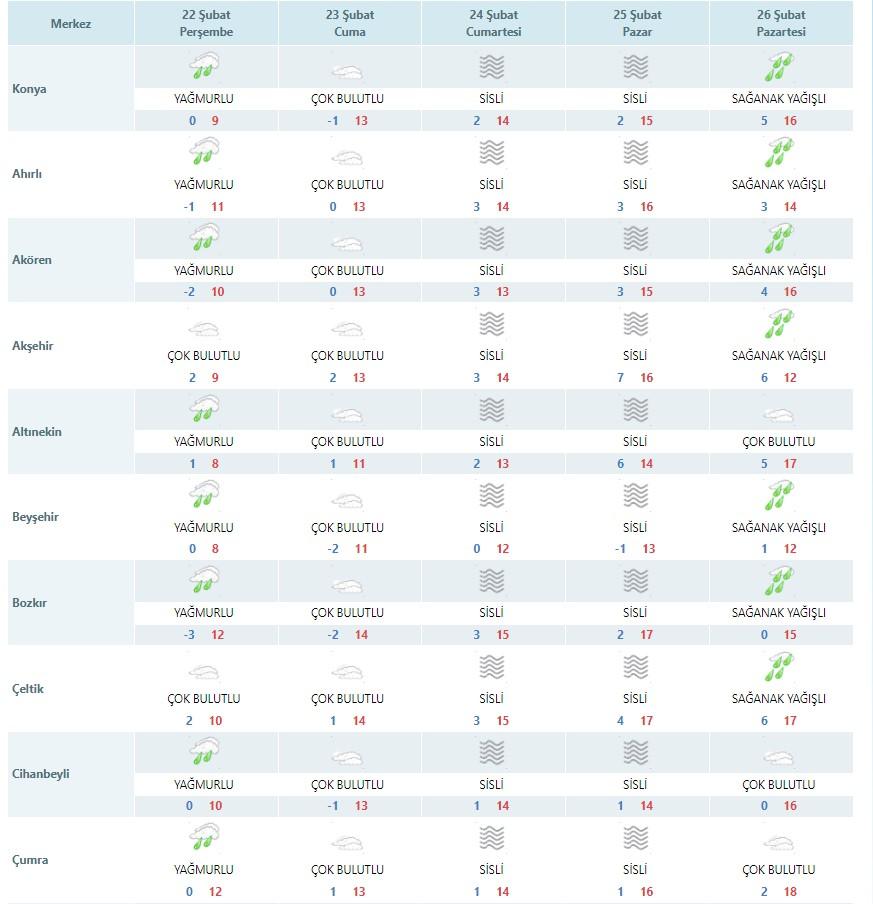Click Akşehir 7 16 temperatures for 25 Şubat
This screenshot has width=873, height=904.
(635, 378)
